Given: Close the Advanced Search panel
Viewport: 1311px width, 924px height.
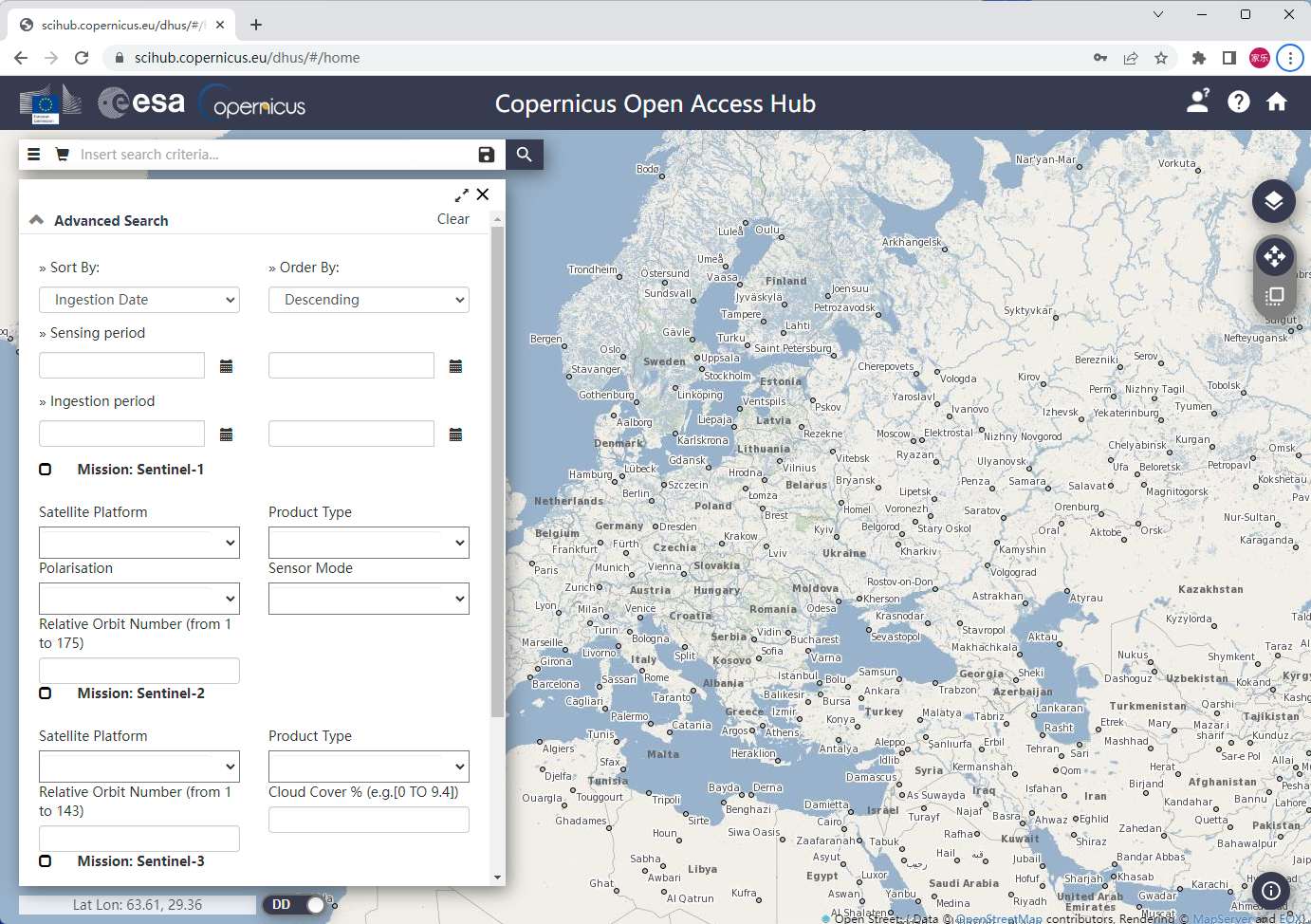Looking at the screenshot, I should (483, 194).
